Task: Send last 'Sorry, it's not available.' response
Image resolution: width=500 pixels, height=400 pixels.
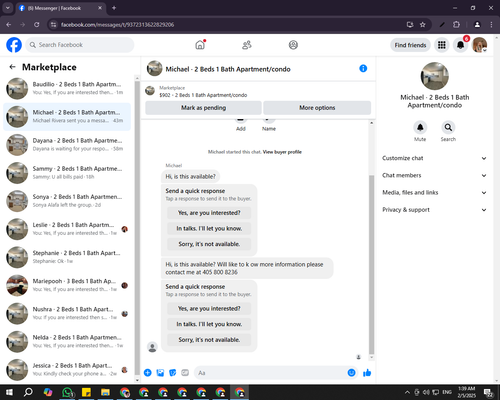Action: [209, 340]
